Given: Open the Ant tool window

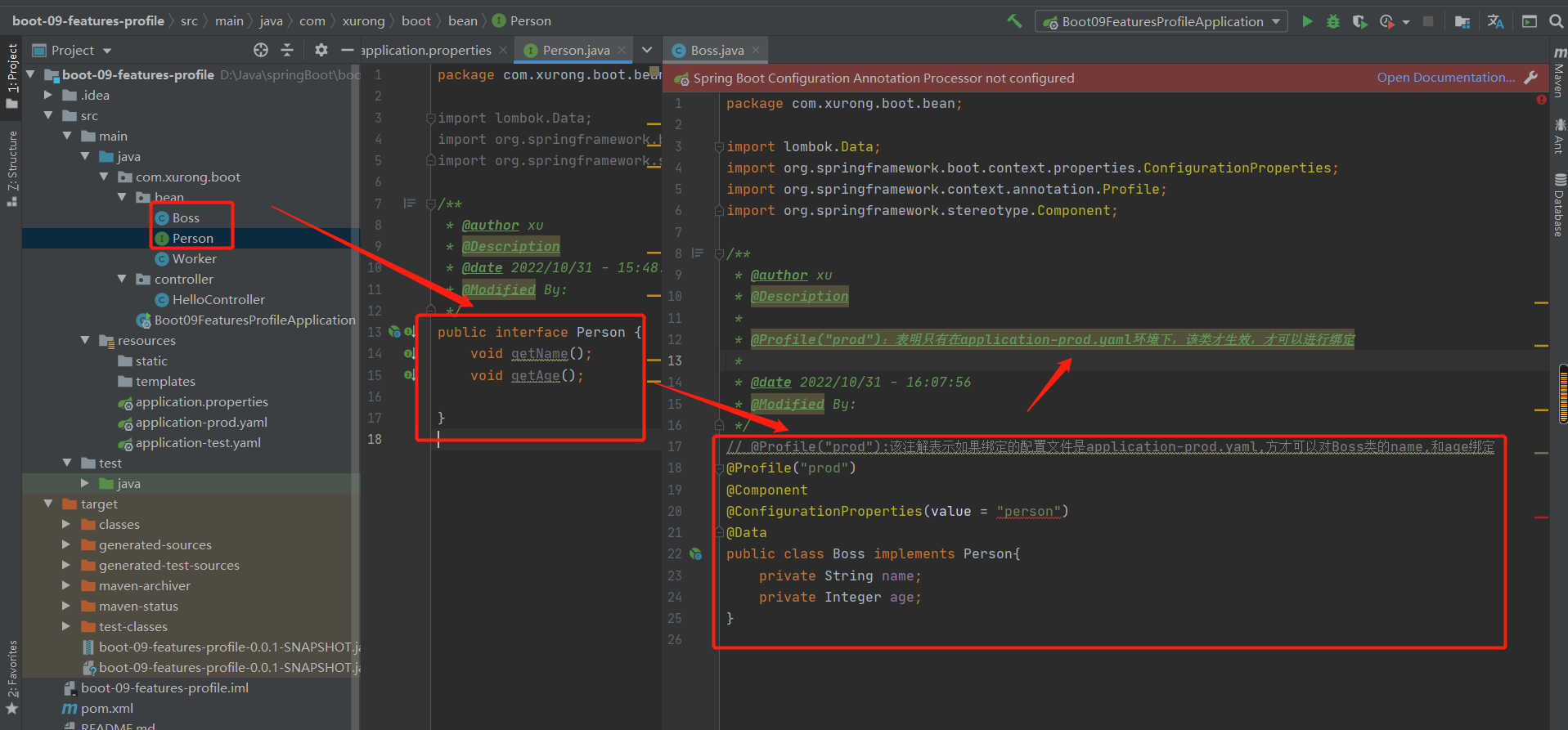Looking at the screenshot, I should coord(1559,136).
